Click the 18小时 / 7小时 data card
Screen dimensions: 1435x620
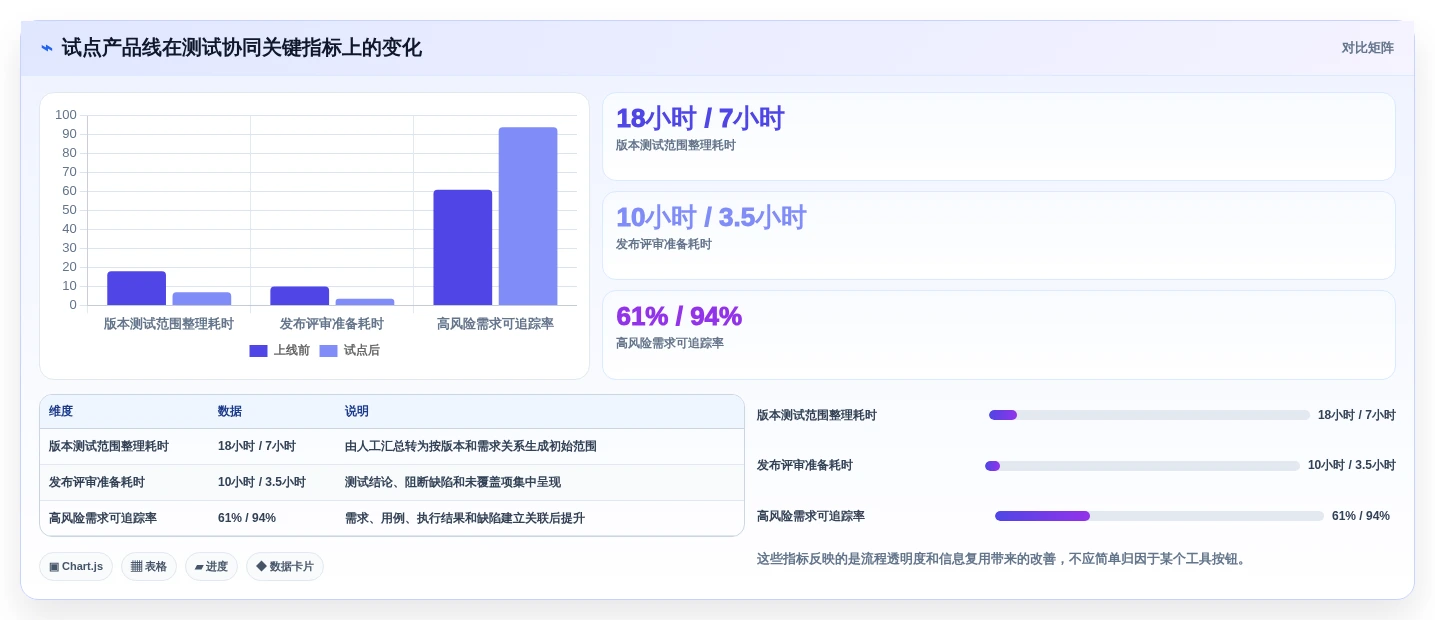[998, 136]
